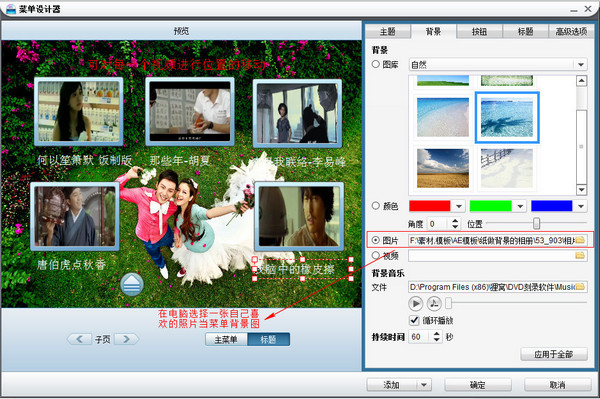
Task: Open the red color dropdown arrow
Action: coord(459,206)
